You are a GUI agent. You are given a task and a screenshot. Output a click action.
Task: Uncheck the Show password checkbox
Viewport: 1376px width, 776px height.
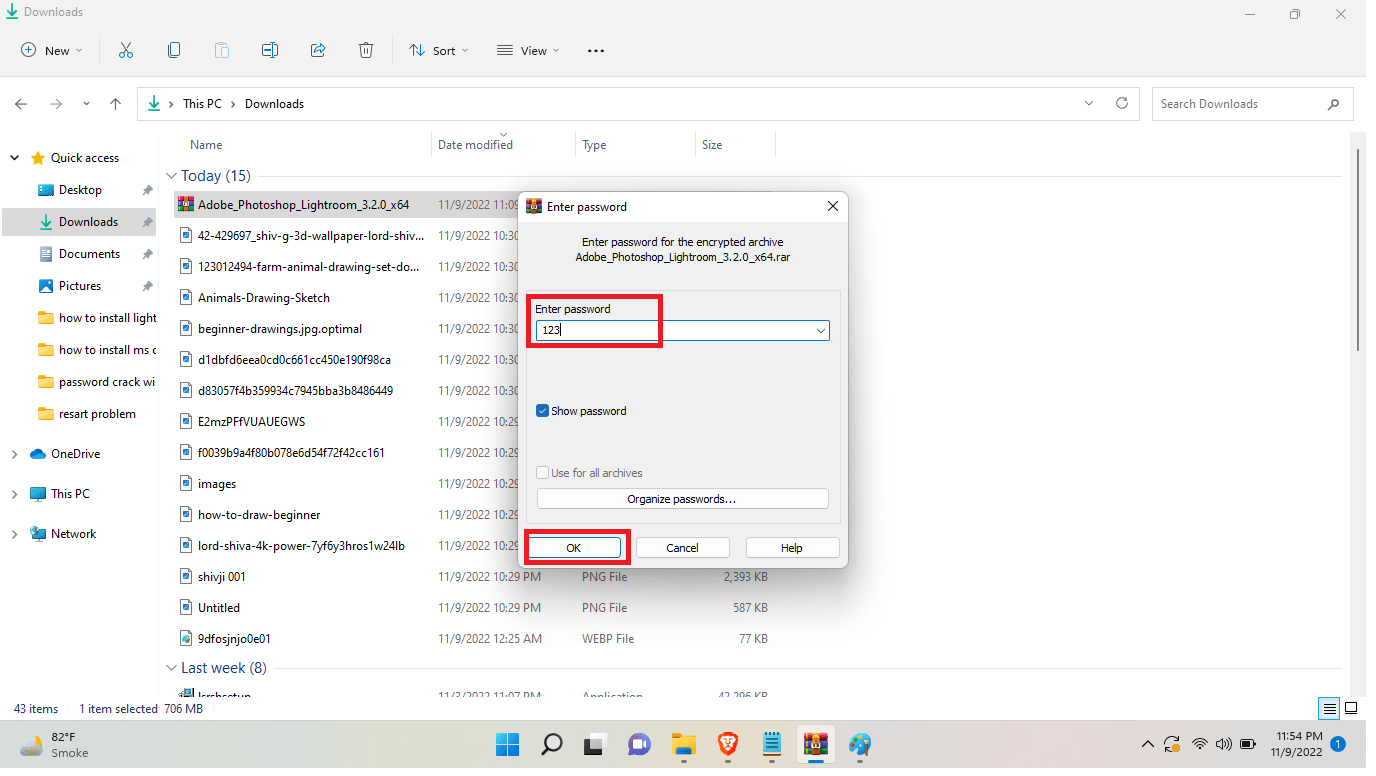(x=543, y=411)
